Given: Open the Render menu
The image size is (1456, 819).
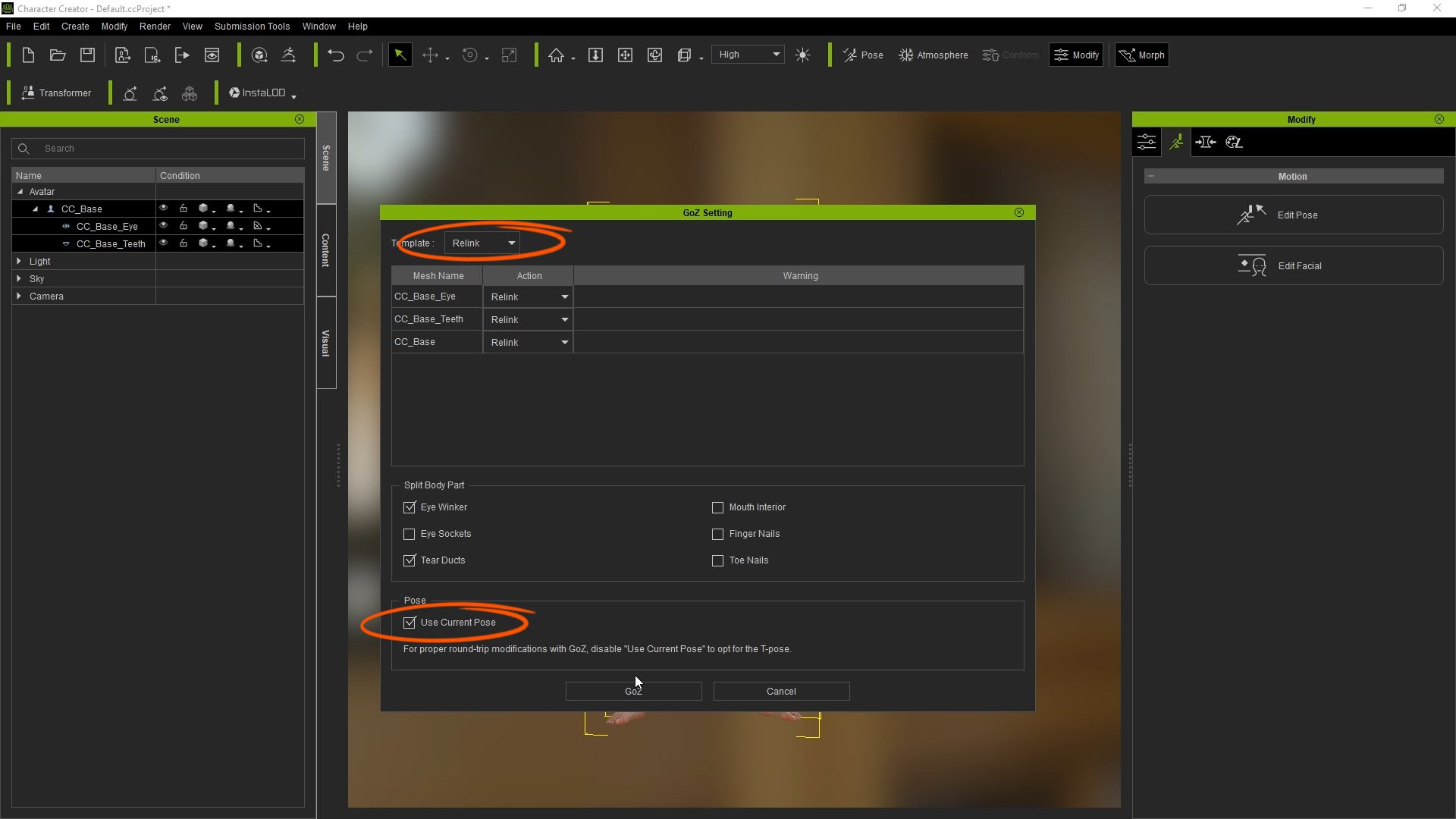Looking at the screenshot, I should pos(155,26).
